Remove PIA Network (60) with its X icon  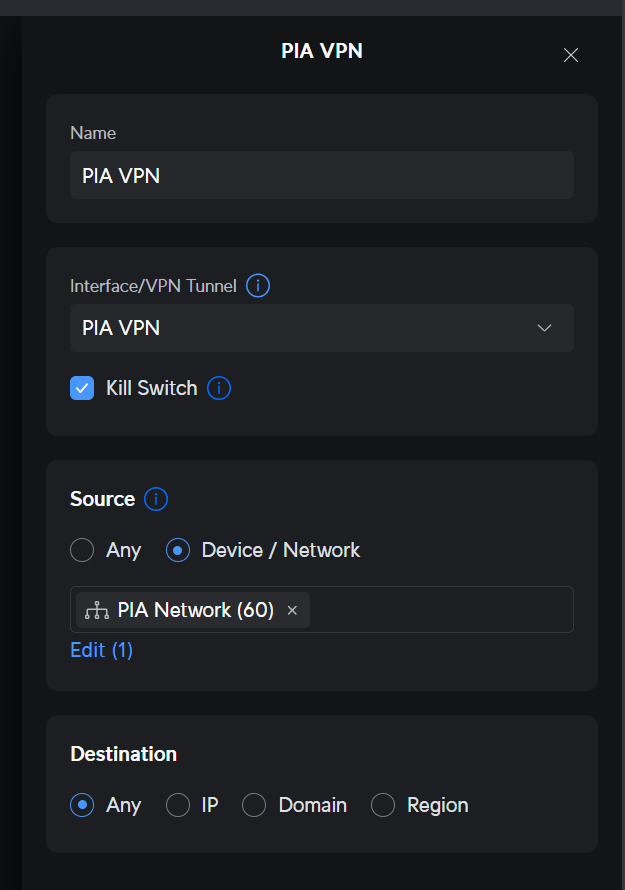pos(292,610)
